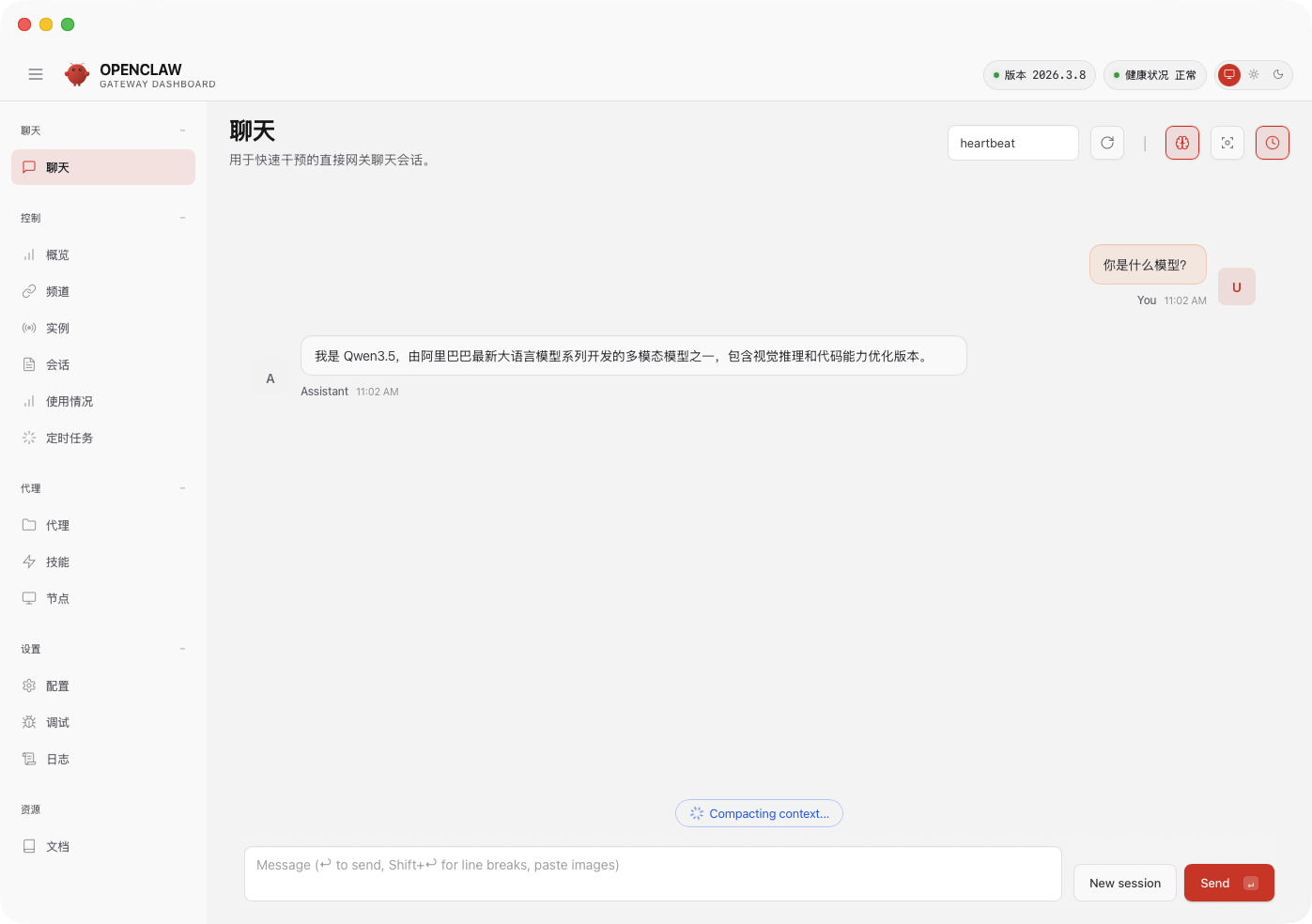Image resolution: width=1312 pixels, height=924 pixels.
Task: Toggle the brain thinking display button
Action: (x=1182, y=143)
